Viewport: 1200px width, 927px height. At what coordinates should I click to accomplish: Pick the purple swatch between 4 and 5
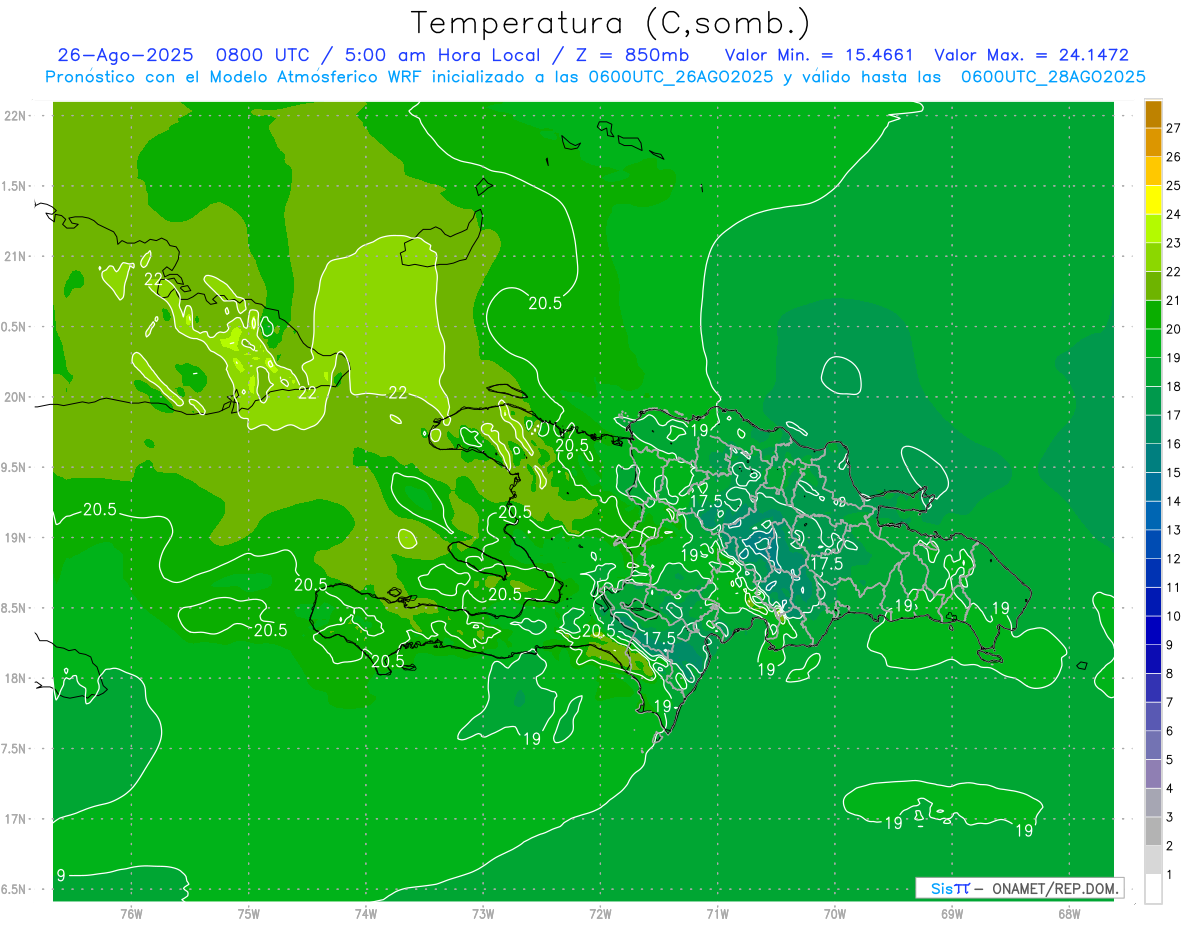1153,774
